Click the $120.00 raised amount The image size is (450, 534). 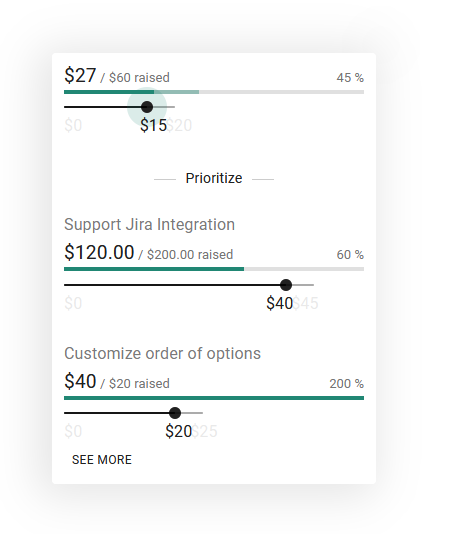[99, 252]
